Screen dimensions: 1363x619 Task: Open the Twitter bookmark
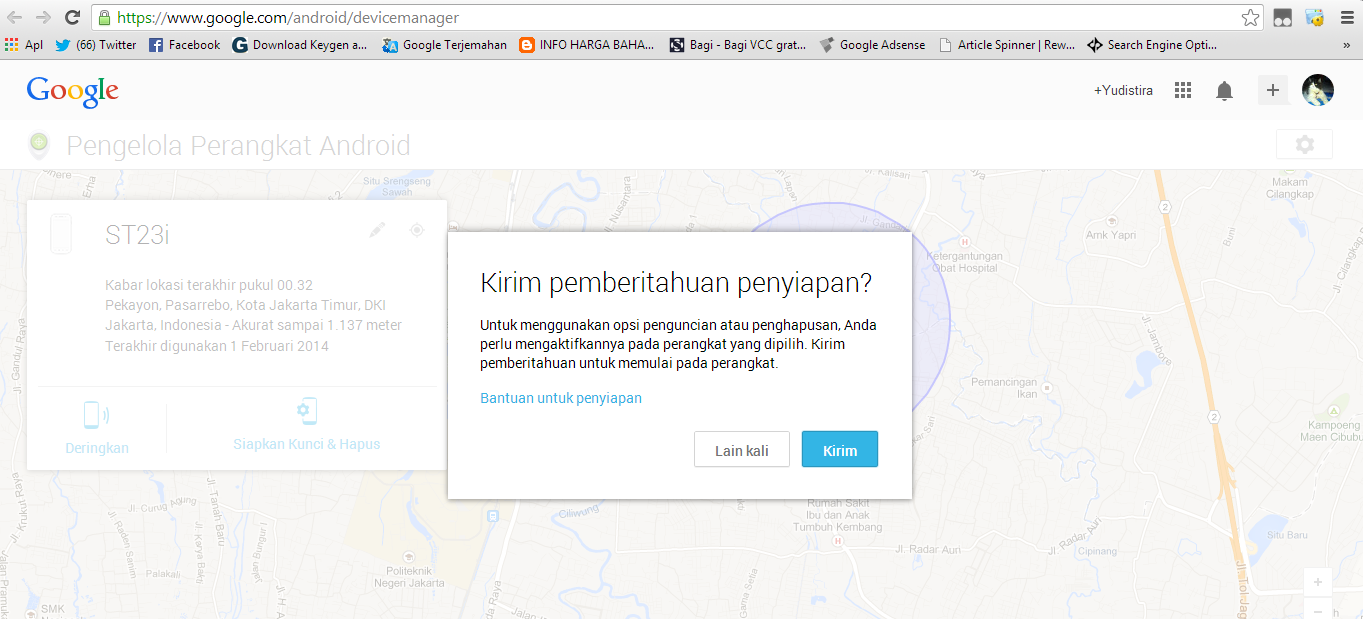96,45
